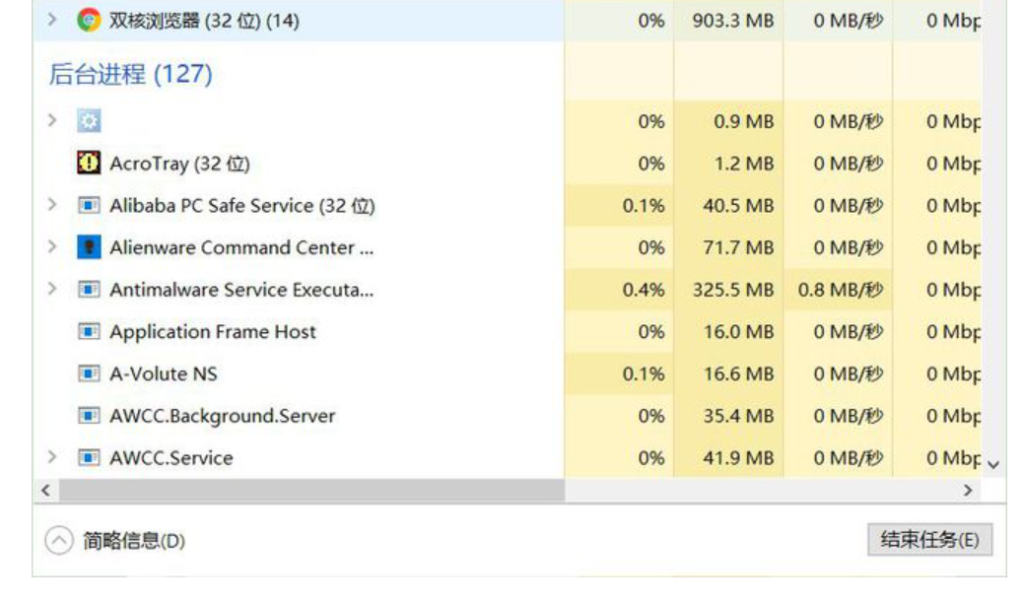Click the A-Volute NS process icon

pyautogui.click(x=89, y=373)
